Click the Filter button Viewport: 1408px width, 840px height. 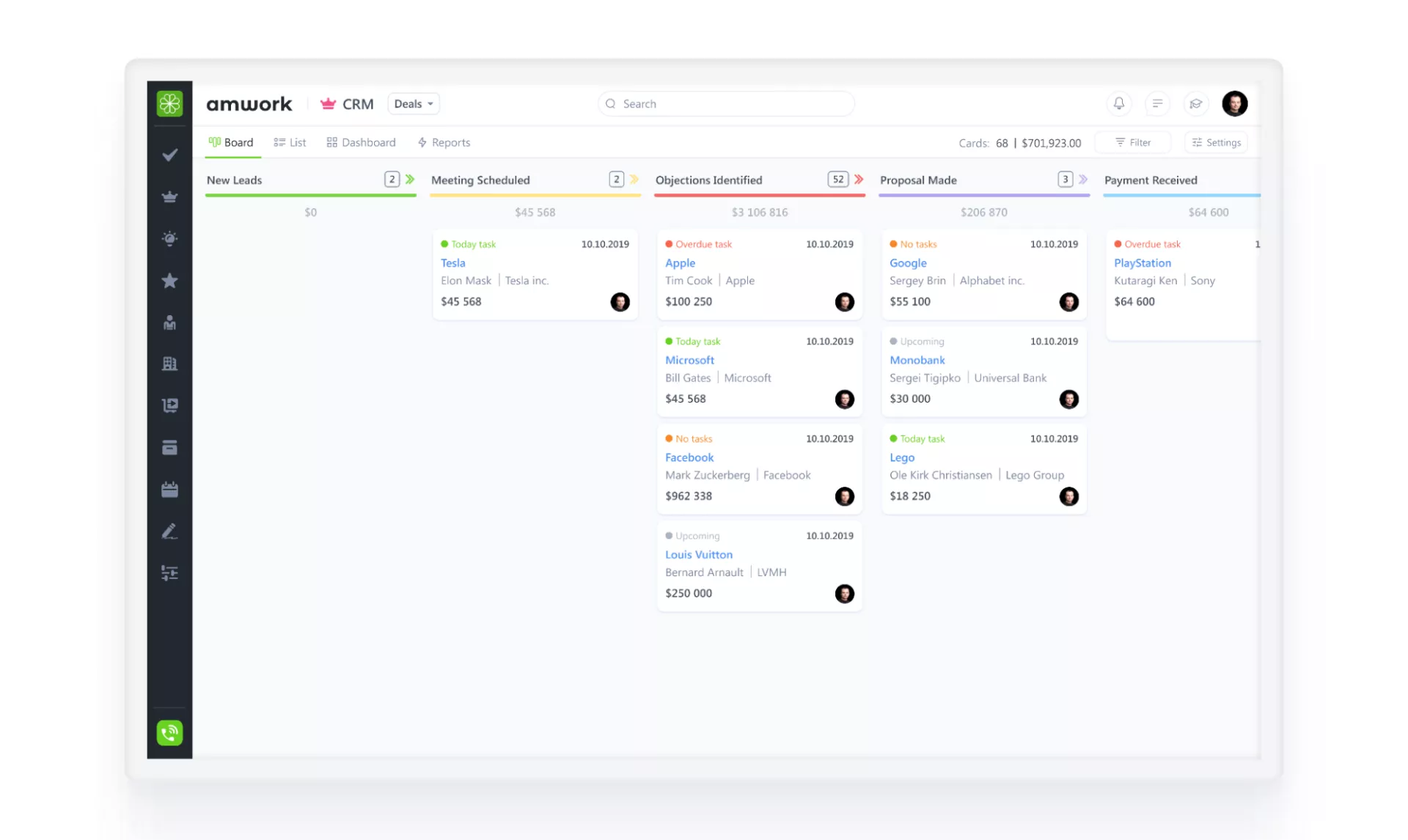point(1132,142)
